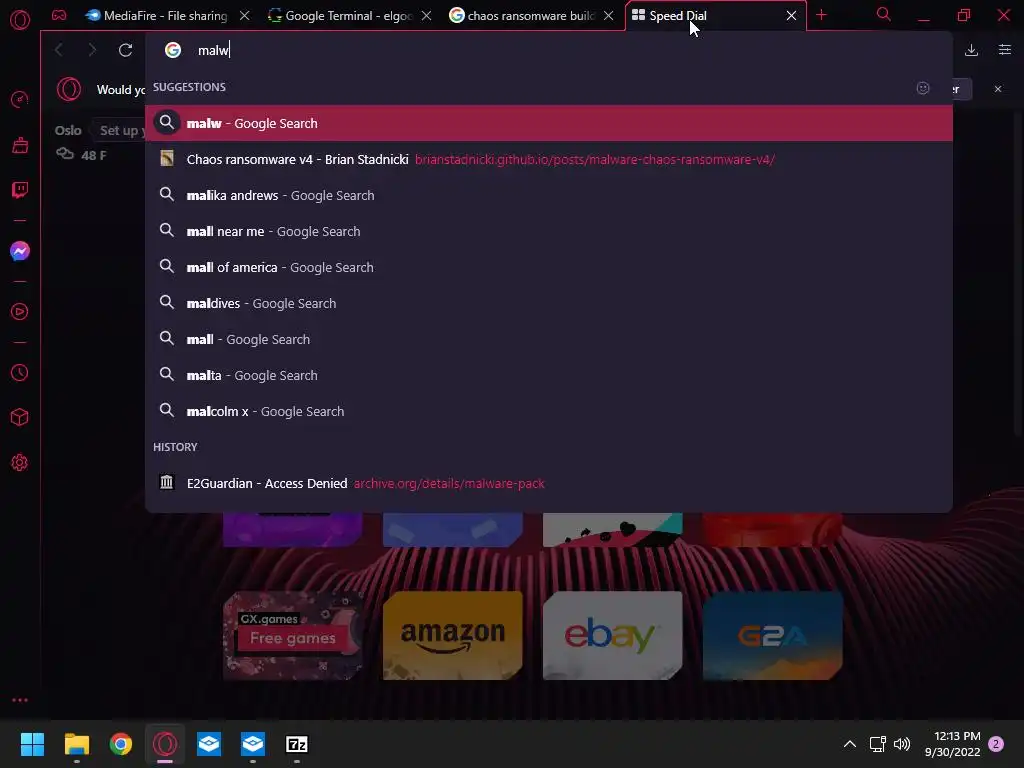
Task: Close the Google Terminal tab
Action: (x=426, y=16)
